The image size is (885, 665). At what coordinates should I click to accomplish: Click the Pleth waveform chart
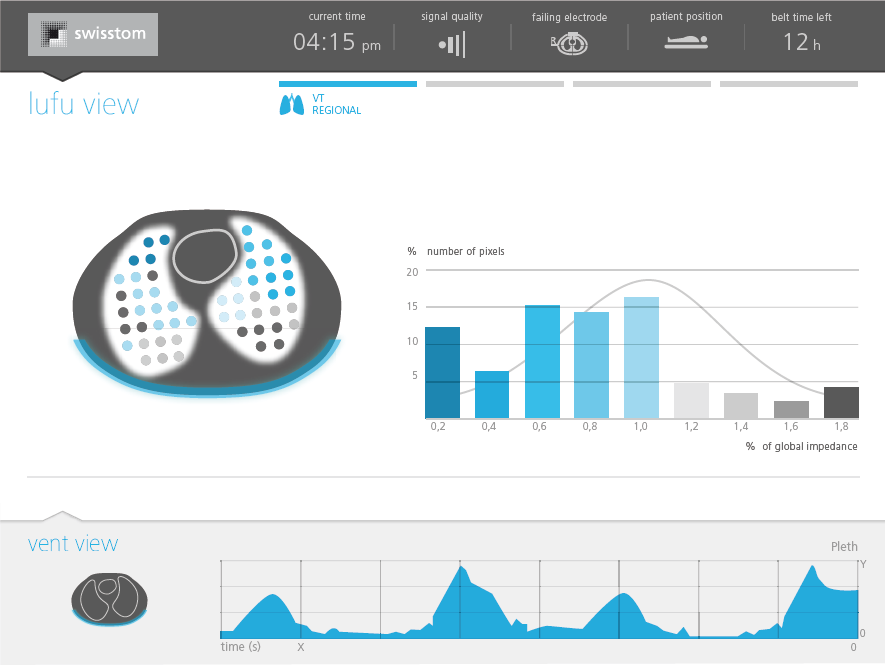point(540,600)
